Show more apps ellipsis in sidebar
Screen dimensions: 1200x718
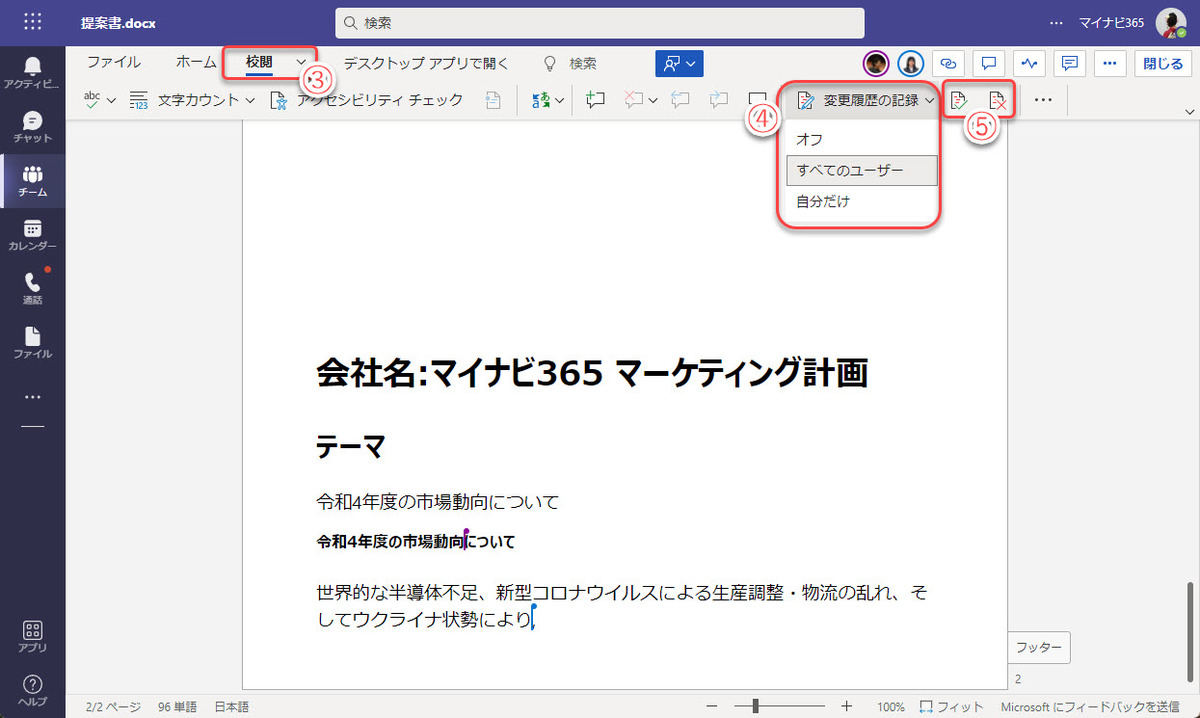pos(32,397)
